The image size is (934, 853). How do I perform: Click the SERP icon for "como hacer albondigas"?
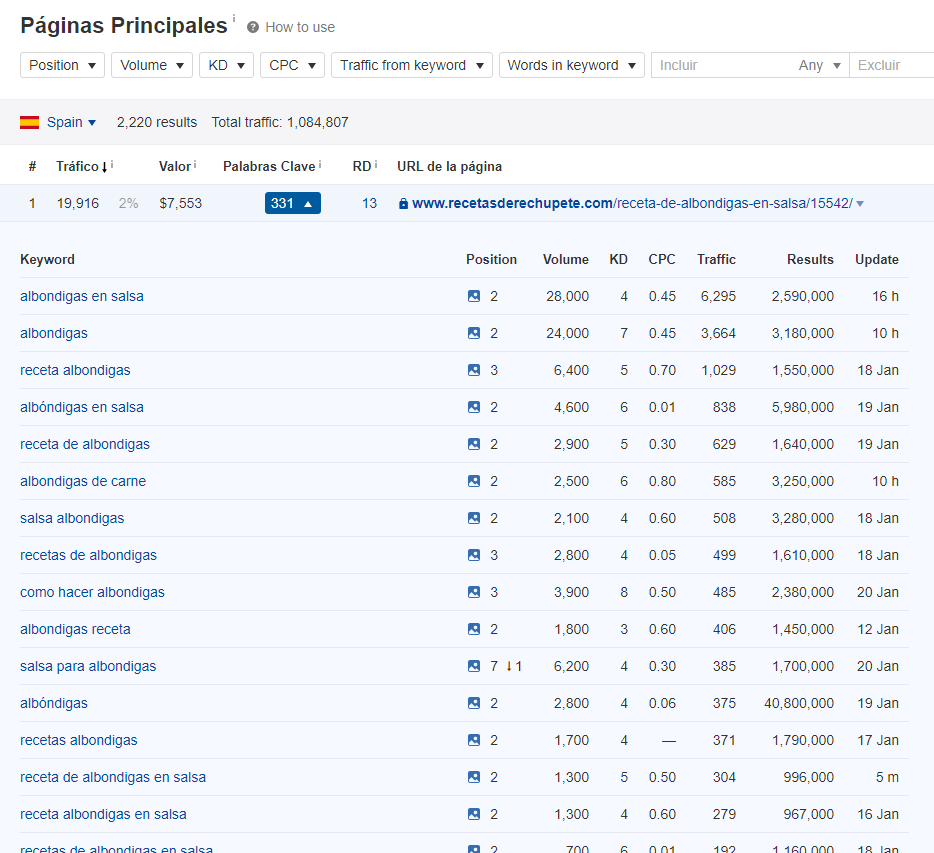(473, 592)
